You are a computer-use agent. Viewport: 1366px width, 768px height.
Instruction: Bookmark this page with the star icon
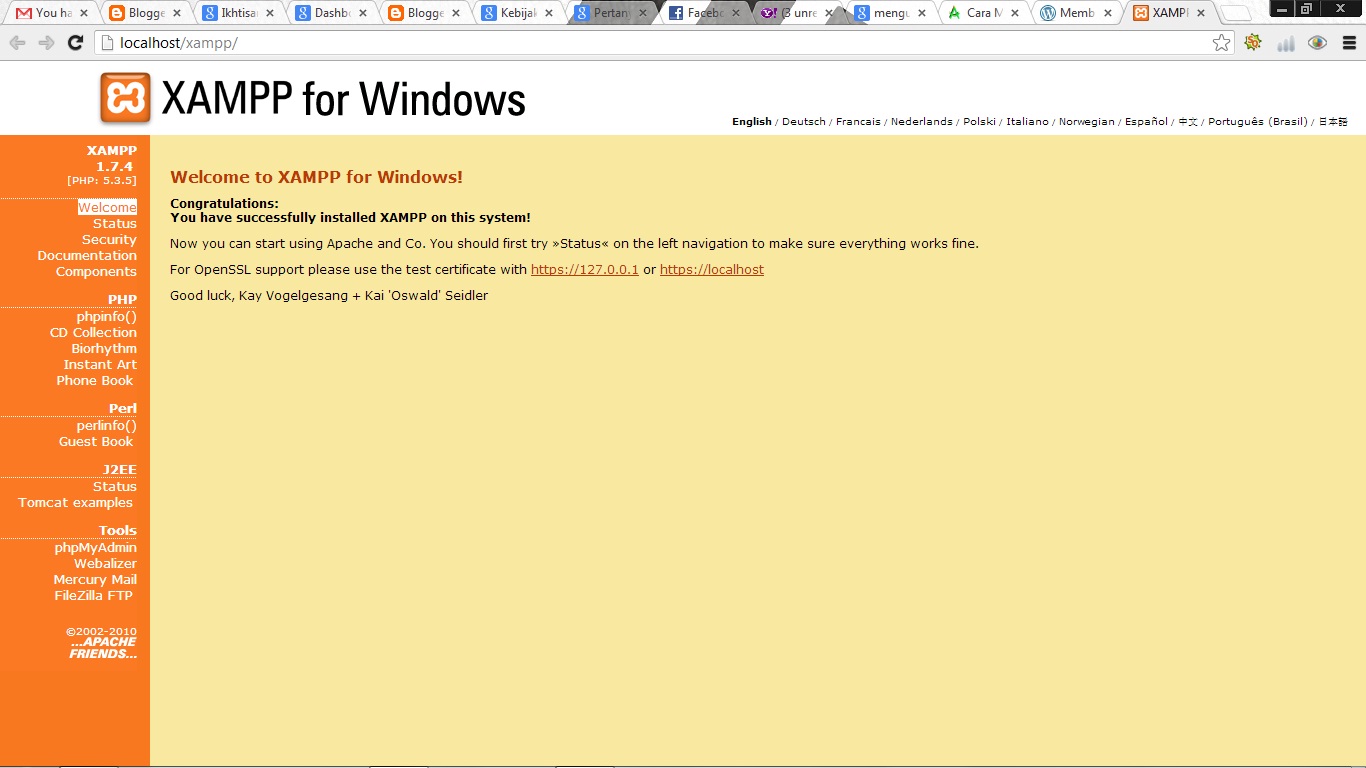1221,43
